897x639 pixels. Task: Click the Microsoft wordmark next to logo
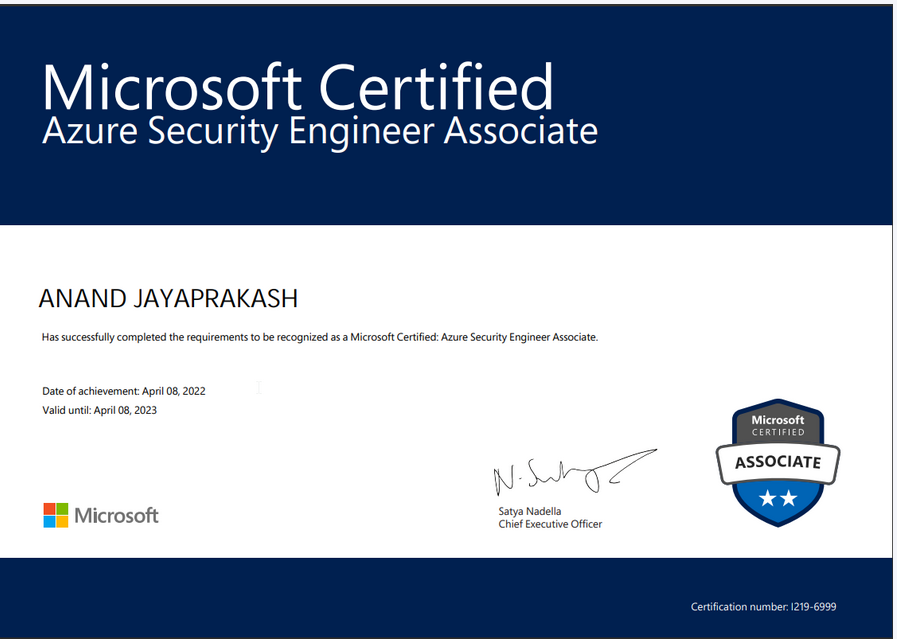tap(116, 515)
